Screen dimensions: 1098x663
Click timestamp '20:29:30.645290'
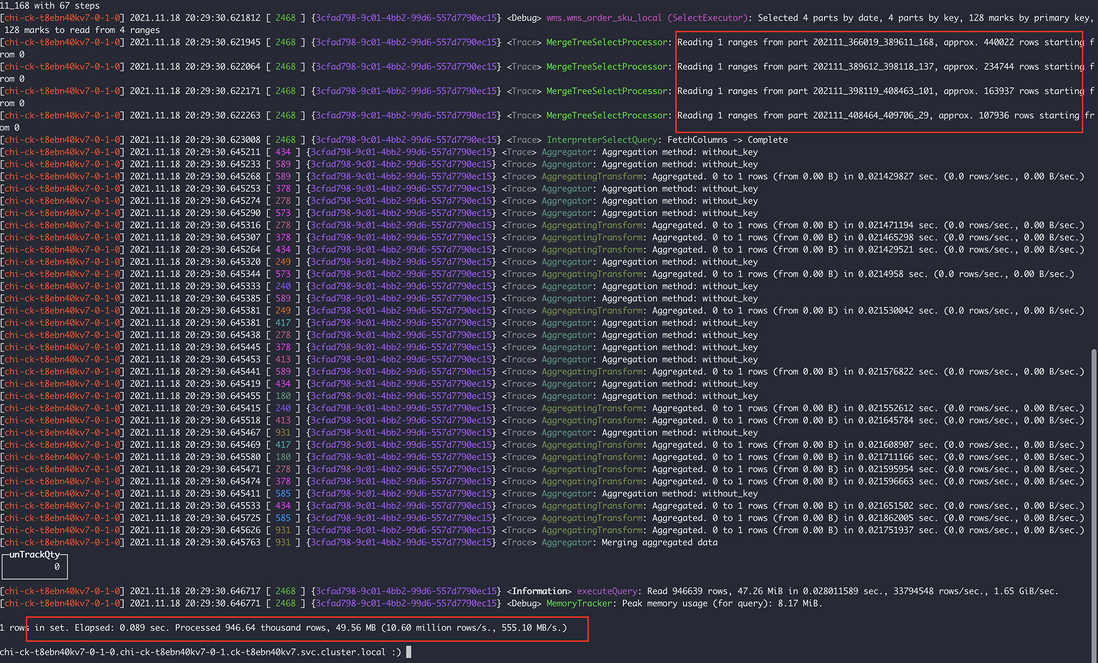click(x=223, y=213)
